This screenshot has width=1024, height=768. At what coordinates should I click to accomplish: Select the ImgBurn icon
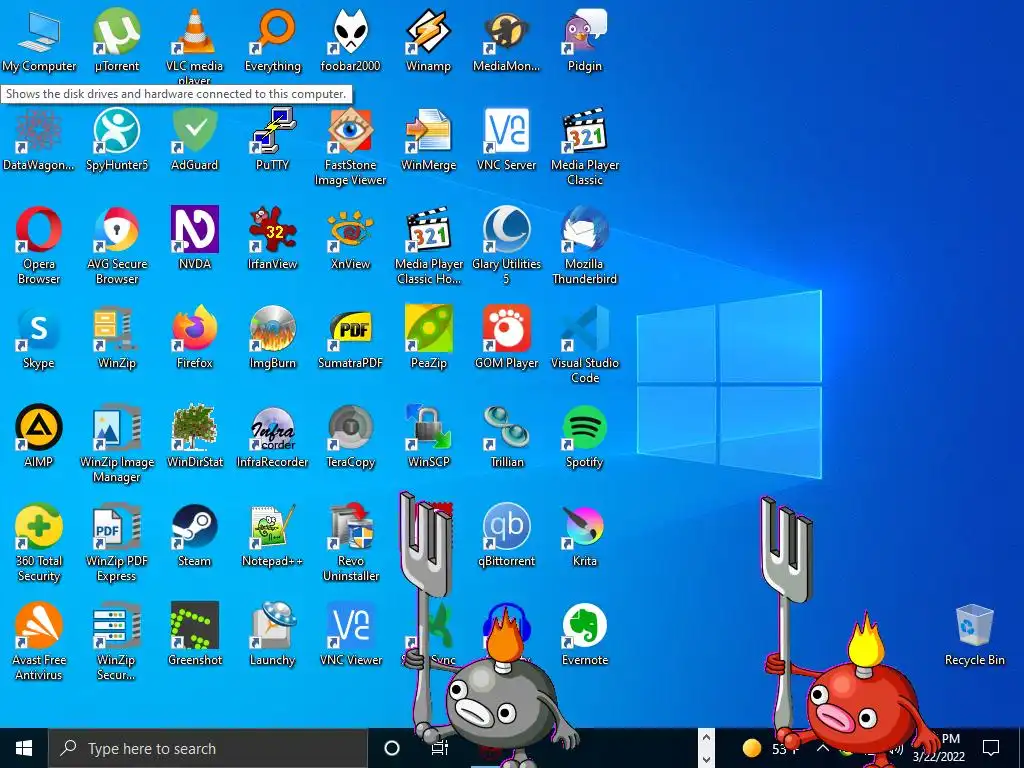click(x=273, y=328)
